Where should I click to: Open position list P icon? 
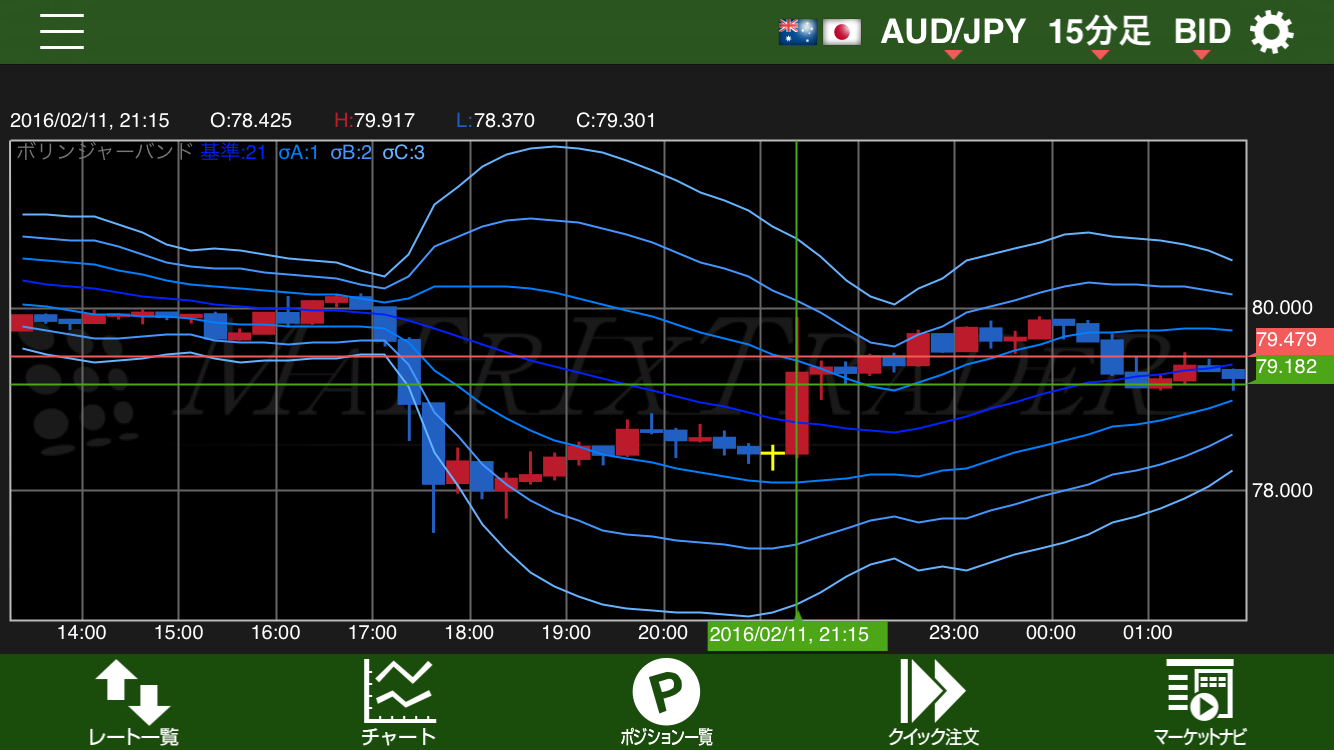tap(666, 691)
